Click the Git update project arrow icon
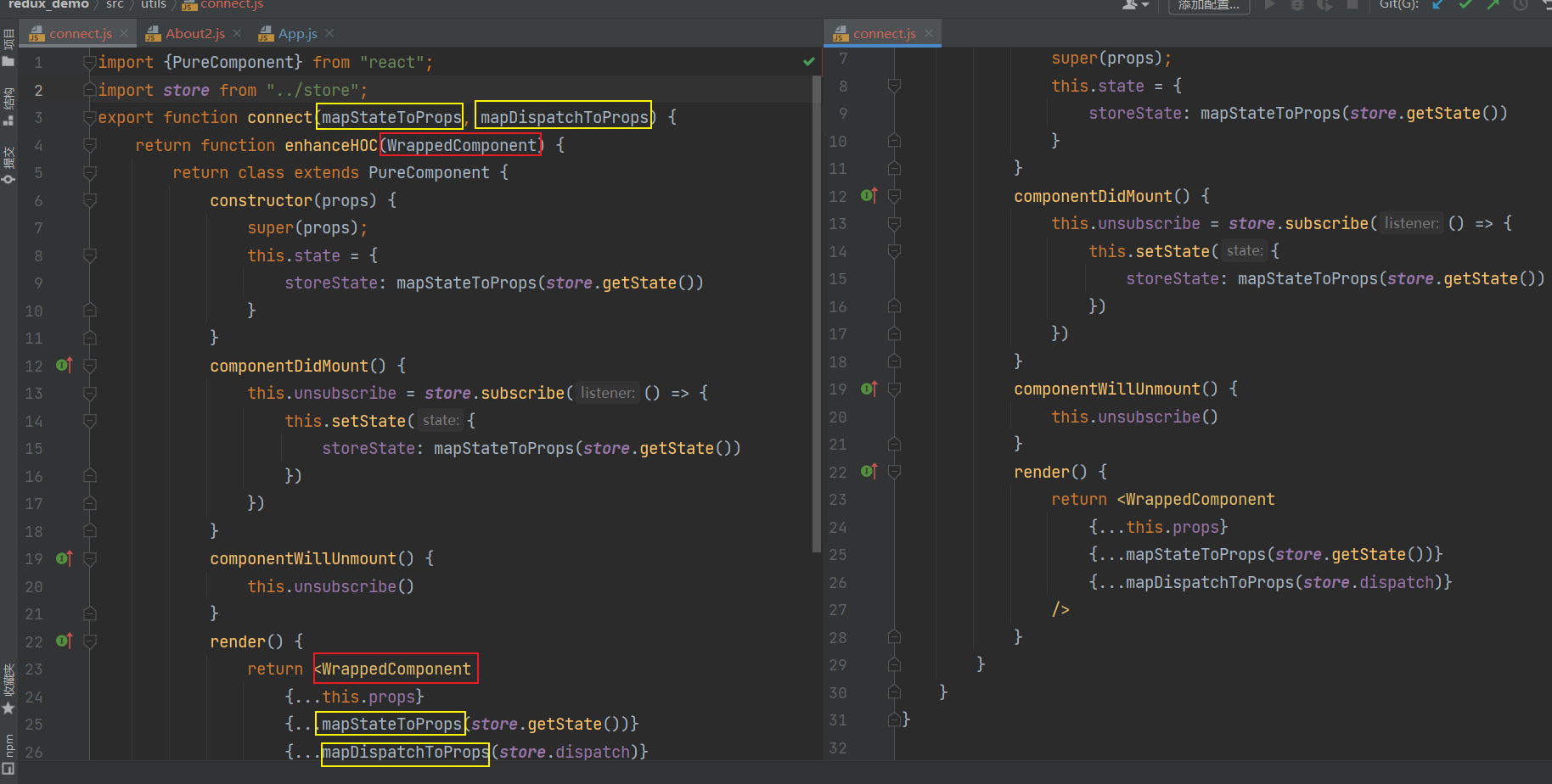The image size is (1552, 784). pos(1438,4)
